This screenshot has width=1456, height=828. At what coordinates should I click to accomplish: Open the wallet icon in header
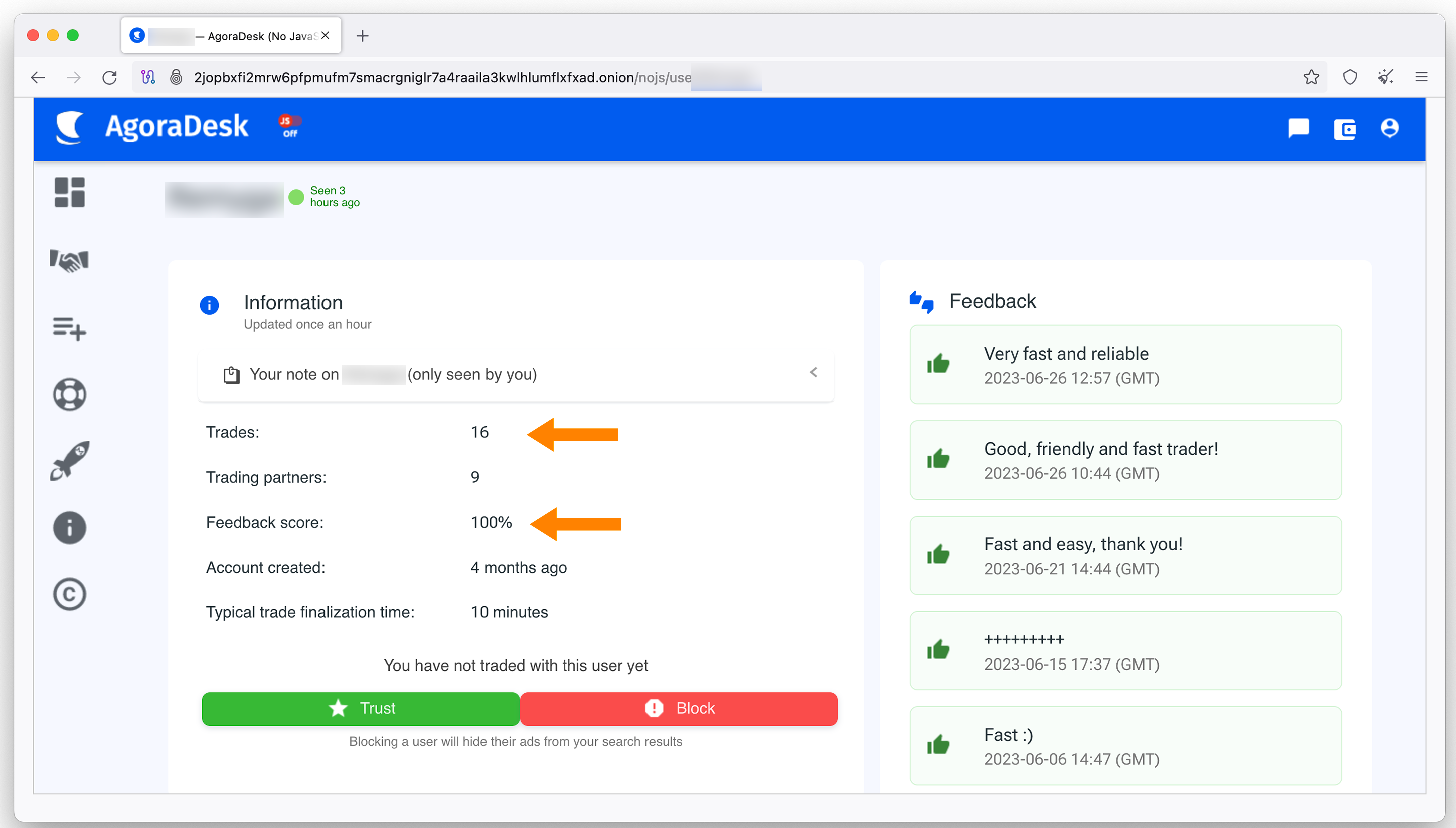click(x=1345, y=129)
